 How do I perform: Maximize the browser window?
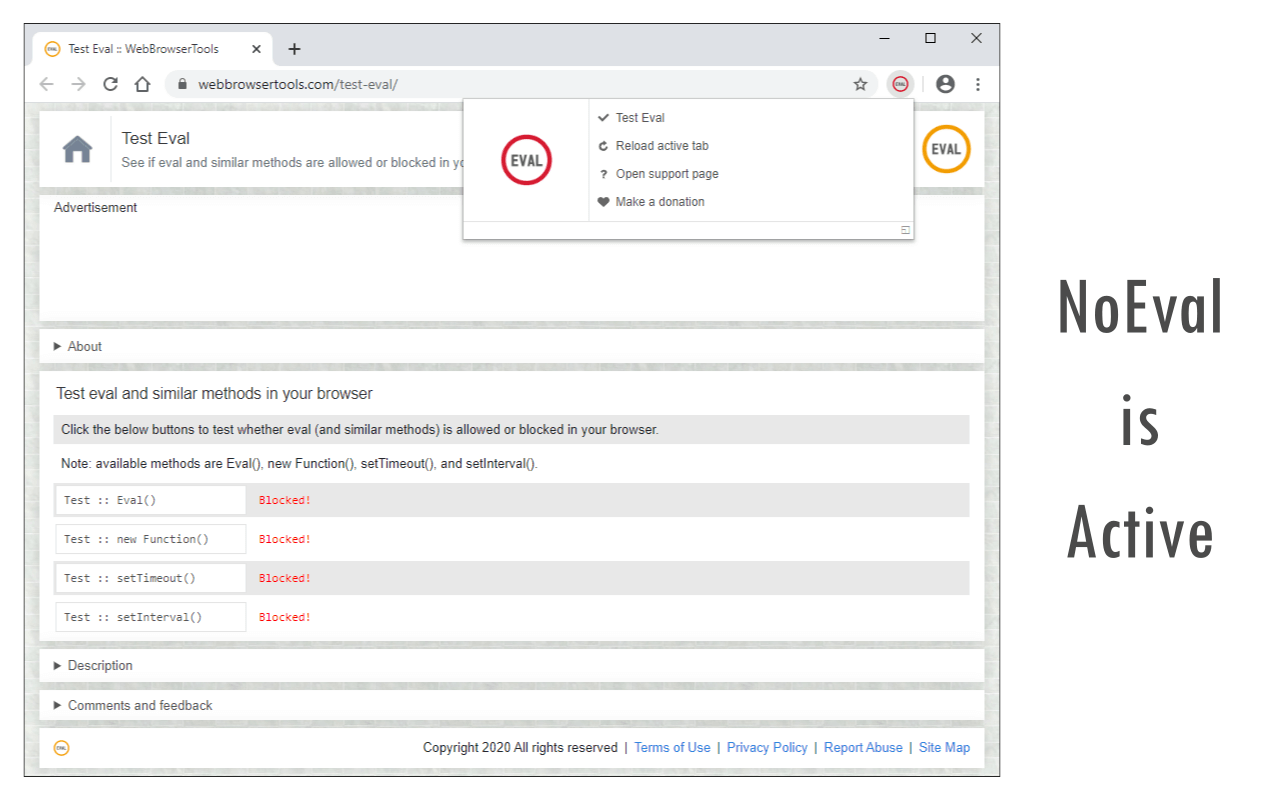point(931,38)
